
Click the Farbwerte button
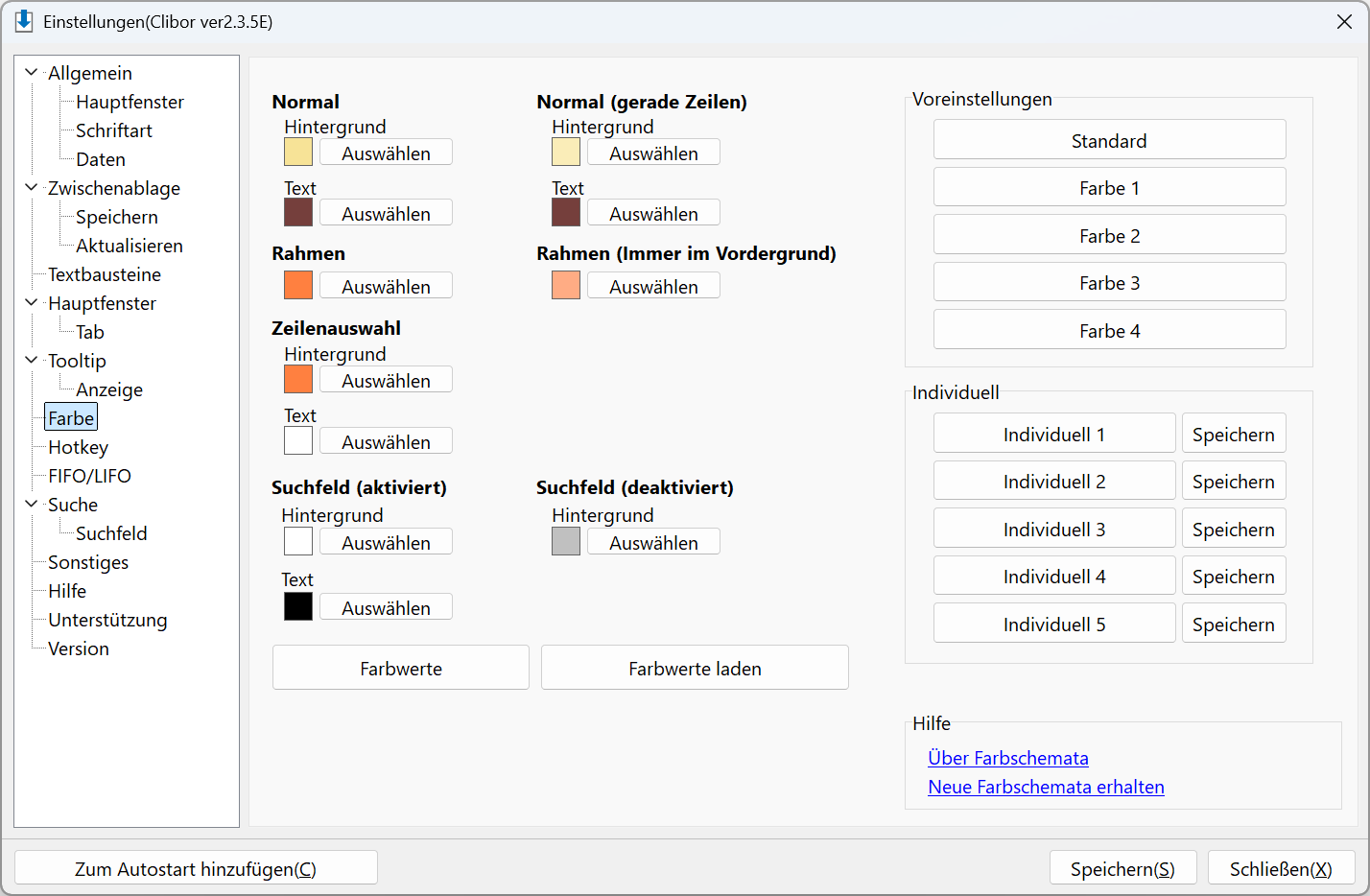coord(401,668)
